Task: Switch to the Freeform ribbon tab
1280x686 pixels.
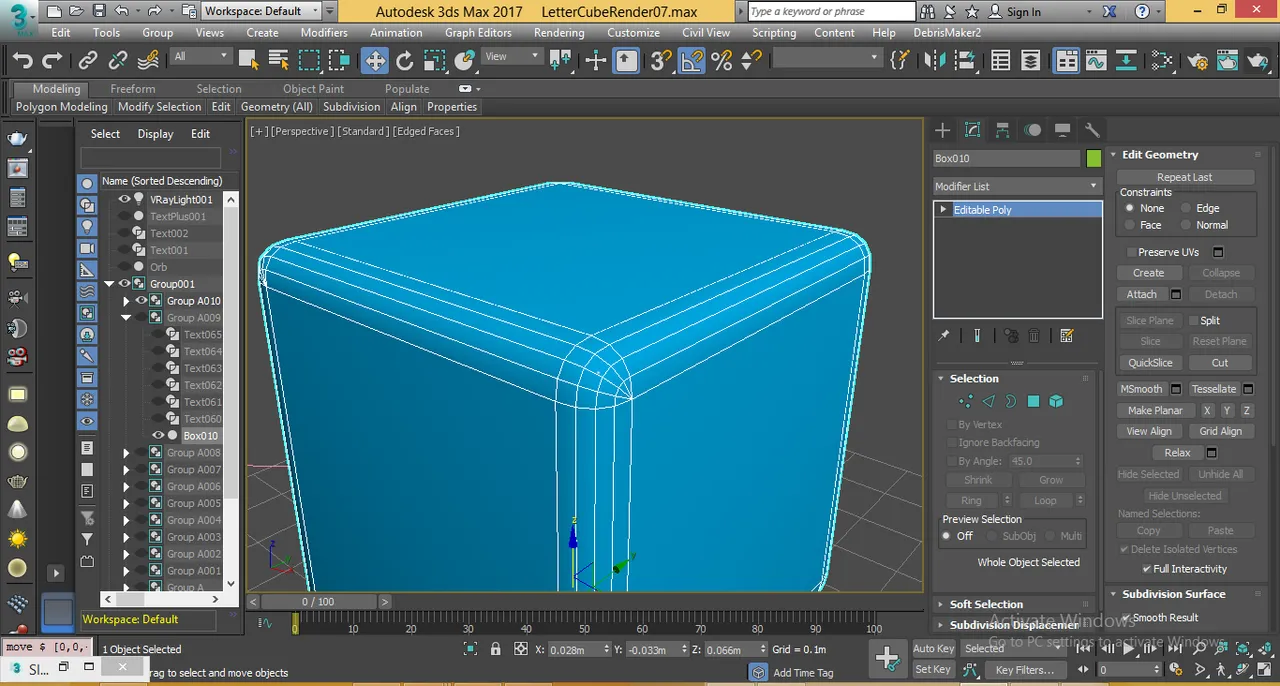Action: [x=133, y=89]
